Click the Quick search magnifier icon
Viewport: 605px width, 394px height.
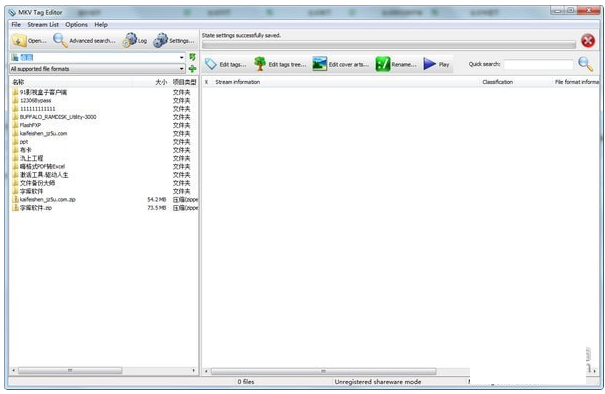pyautogui.click(x=586, y=64)
